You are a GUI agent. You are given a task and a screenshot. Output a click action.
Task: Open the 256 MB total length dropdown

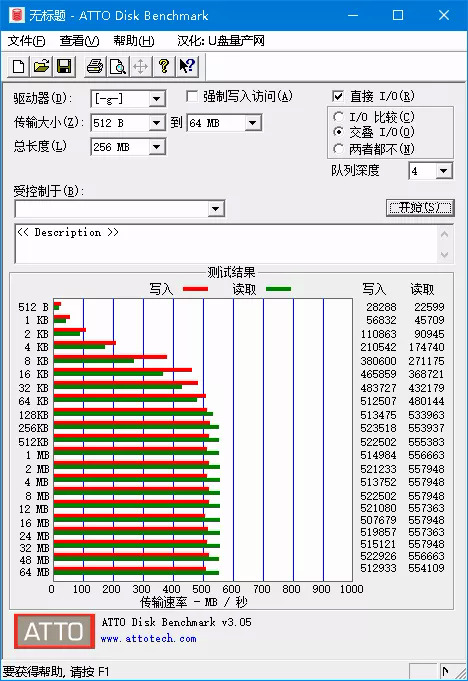pyautogui.click(x=156, y=147)
